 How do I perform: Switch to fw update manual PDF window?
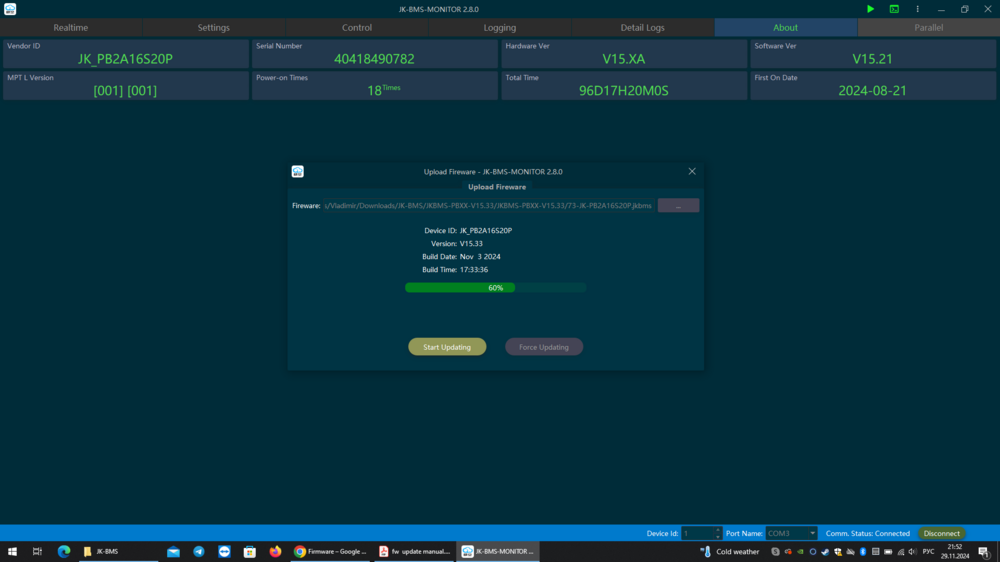(x=415, y=552)
